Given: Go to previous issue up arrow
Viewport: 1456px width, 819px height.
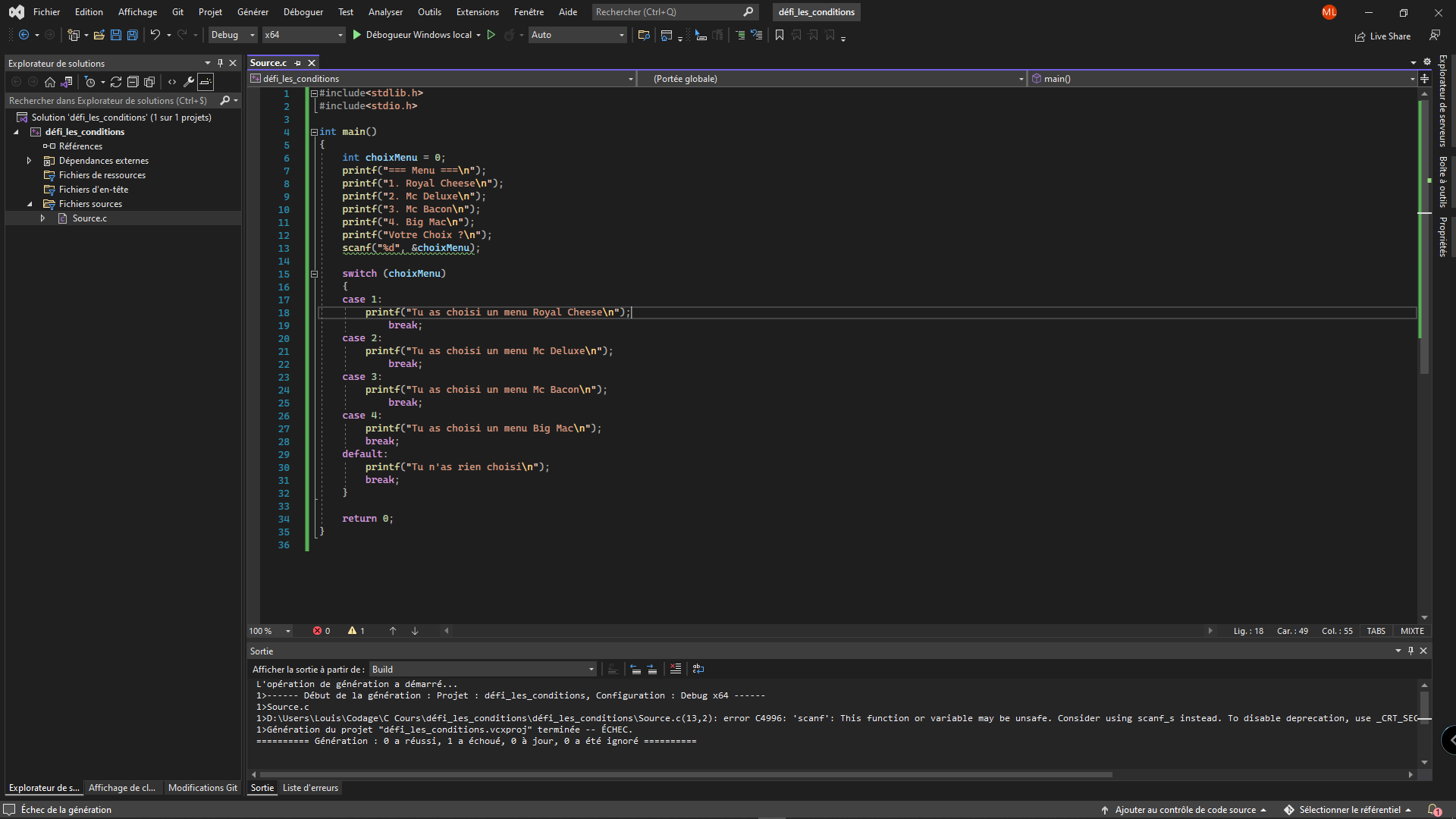Looking at the screenshot, I should [393, 631].
